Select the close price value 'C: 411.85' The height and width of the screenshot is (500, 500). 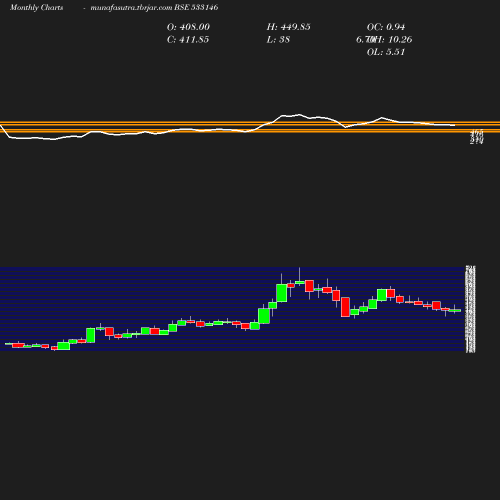point(188,40)
